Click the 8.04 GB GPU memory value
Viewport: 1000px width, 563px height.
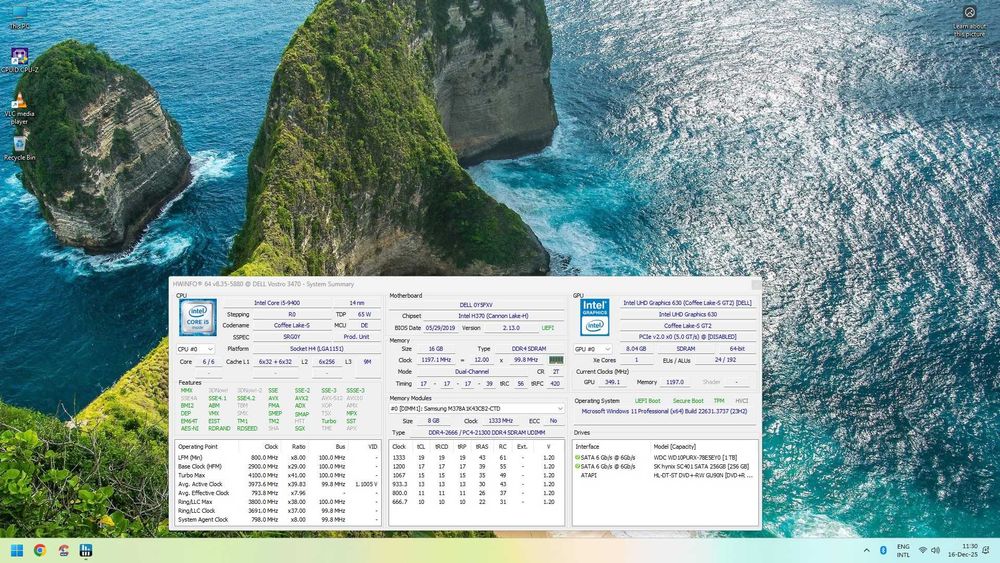pos(636,349)
